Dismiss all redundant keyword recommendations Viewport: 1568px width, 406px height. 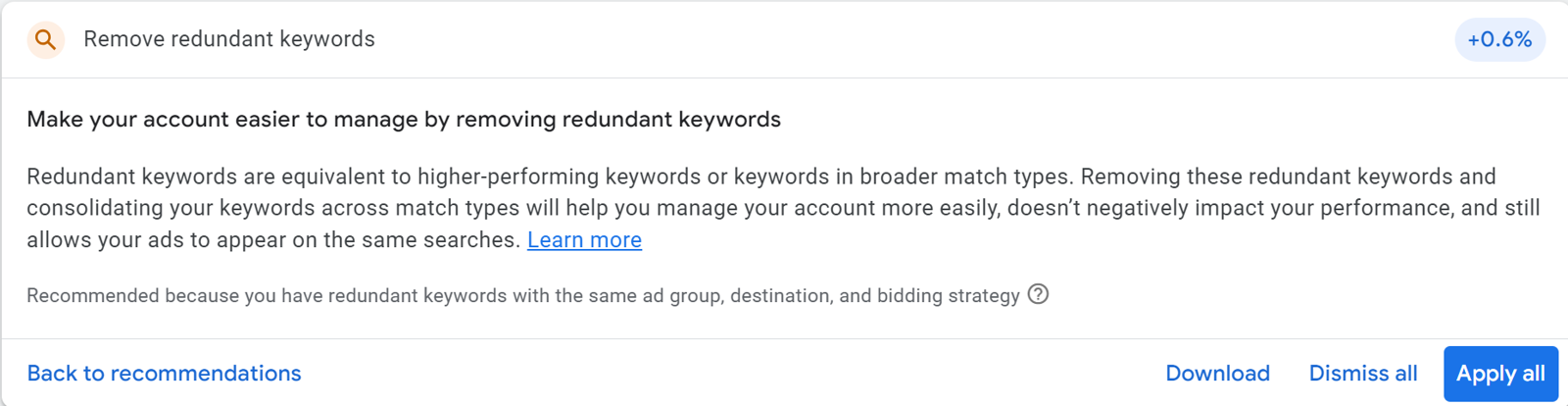1362,374
